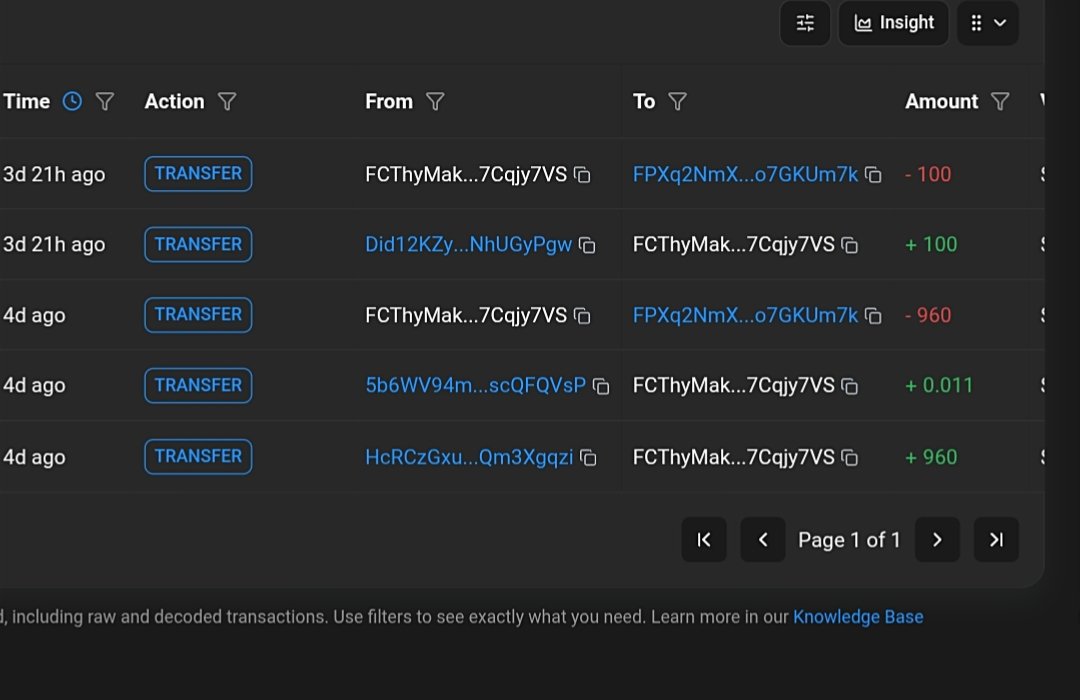This screenshot has height=700, width=1080.
Task: Click "4d ago" in the +960 row
Action: [x=34, y=457]
